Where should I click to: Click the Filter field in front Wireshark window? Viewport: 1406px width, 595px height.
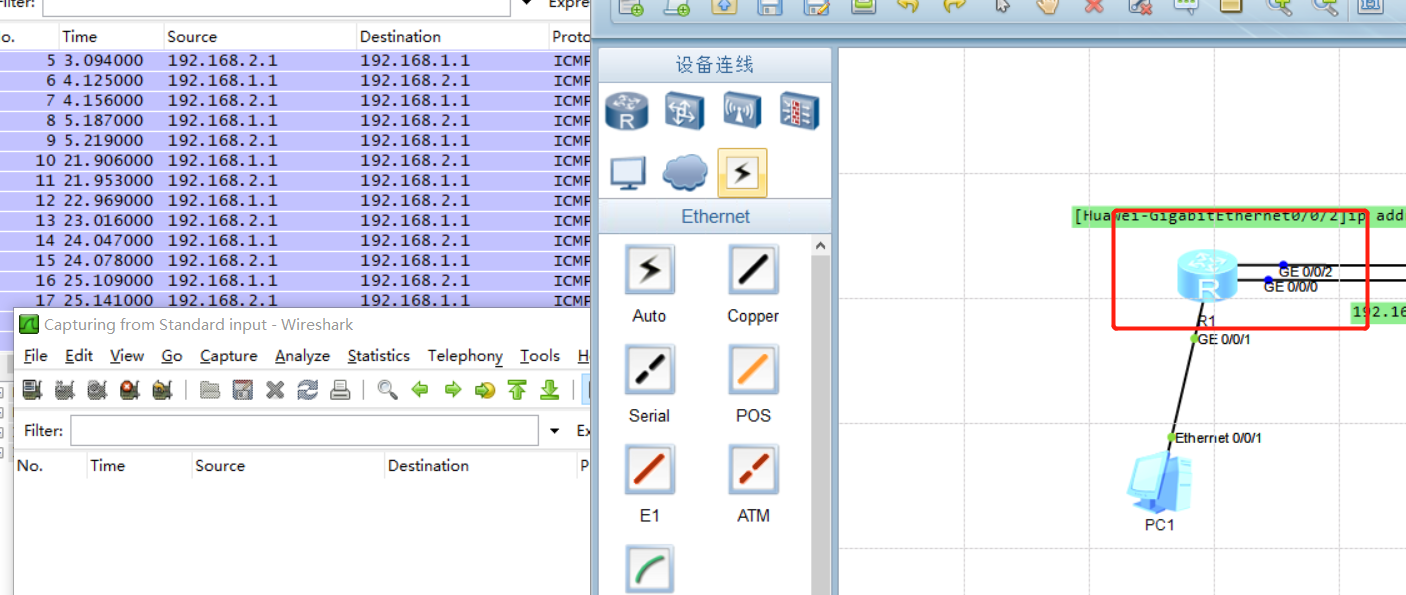click(x=304, y=431)
